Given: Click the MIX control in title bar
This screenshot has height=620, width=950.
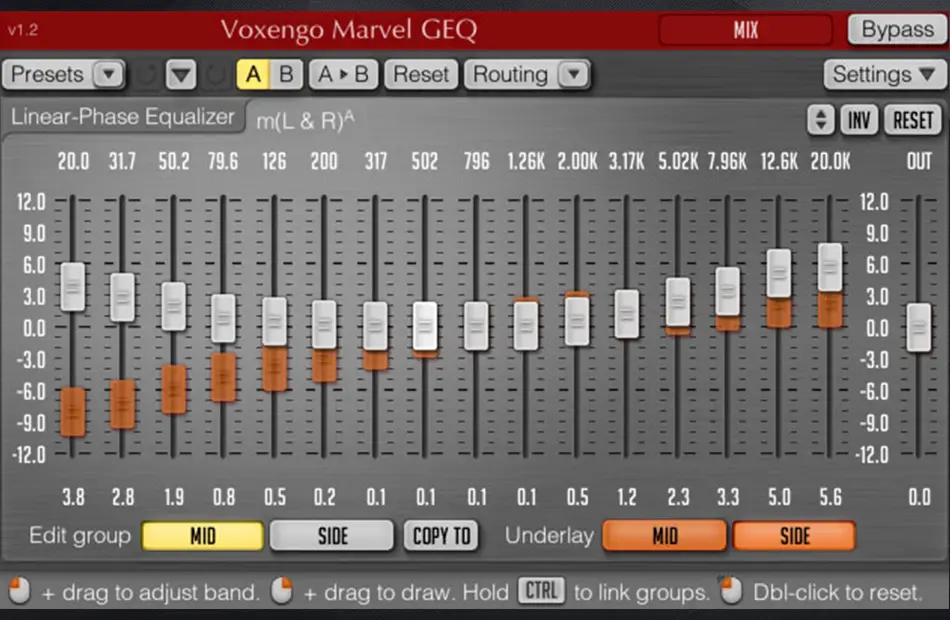Looking at the screenshot, I should pos(745,30).
